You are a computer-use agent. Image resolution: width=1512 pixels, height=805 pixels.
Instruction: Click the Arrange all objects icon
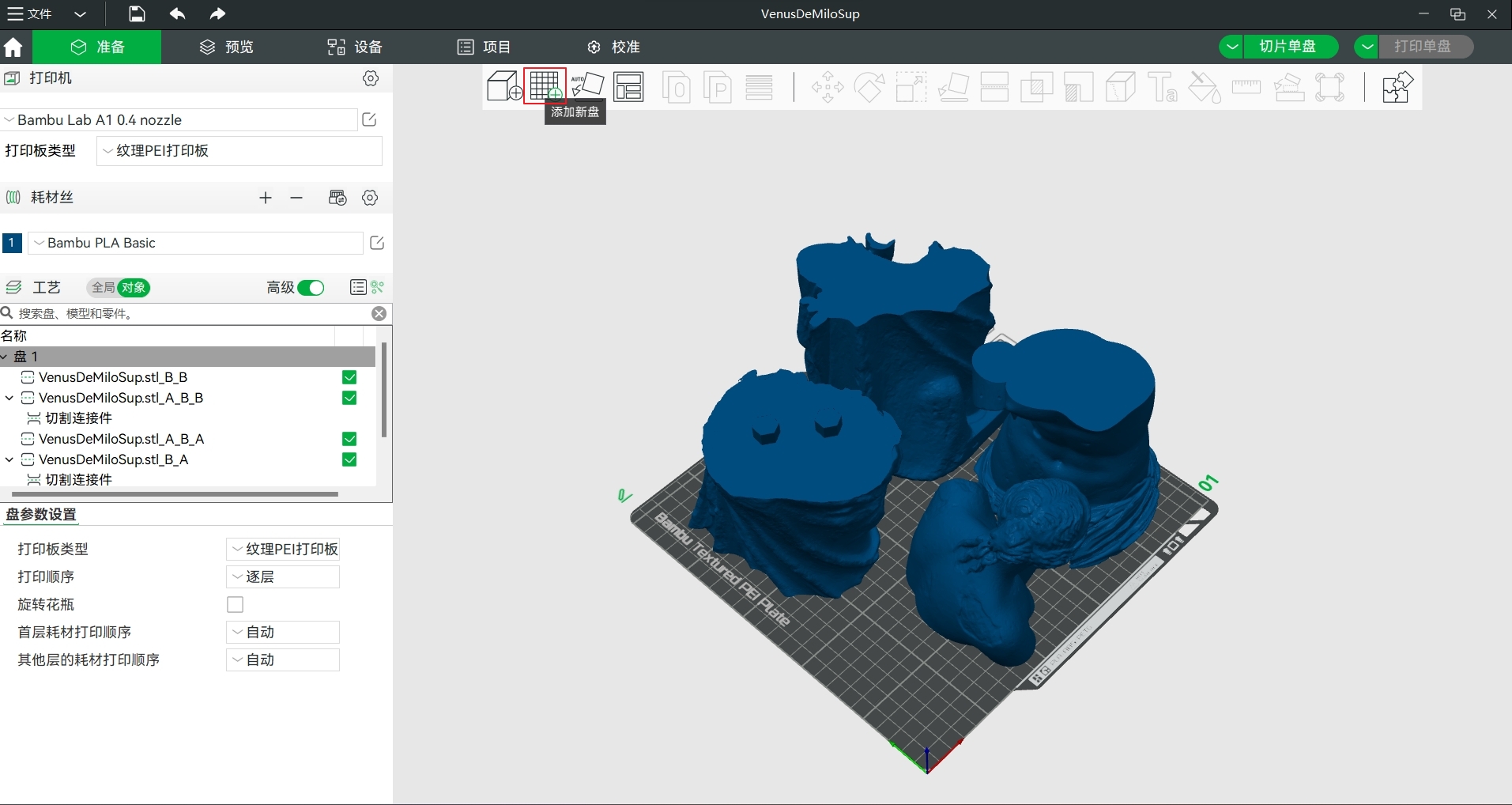tap(629, 87)
